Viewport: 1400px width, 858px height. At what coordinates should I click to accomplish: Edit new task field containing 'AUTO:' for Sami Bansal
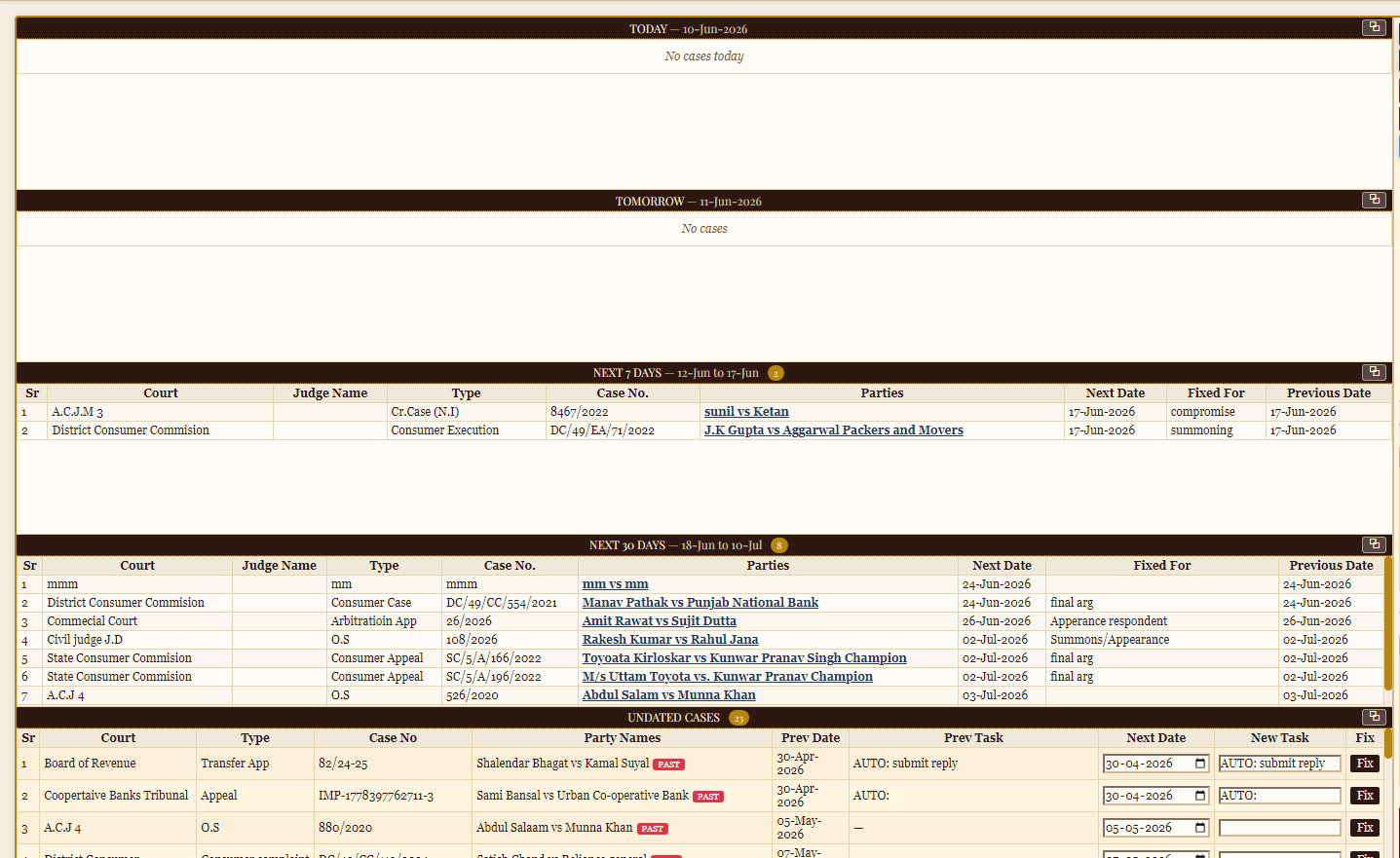tap(1280, 796)
